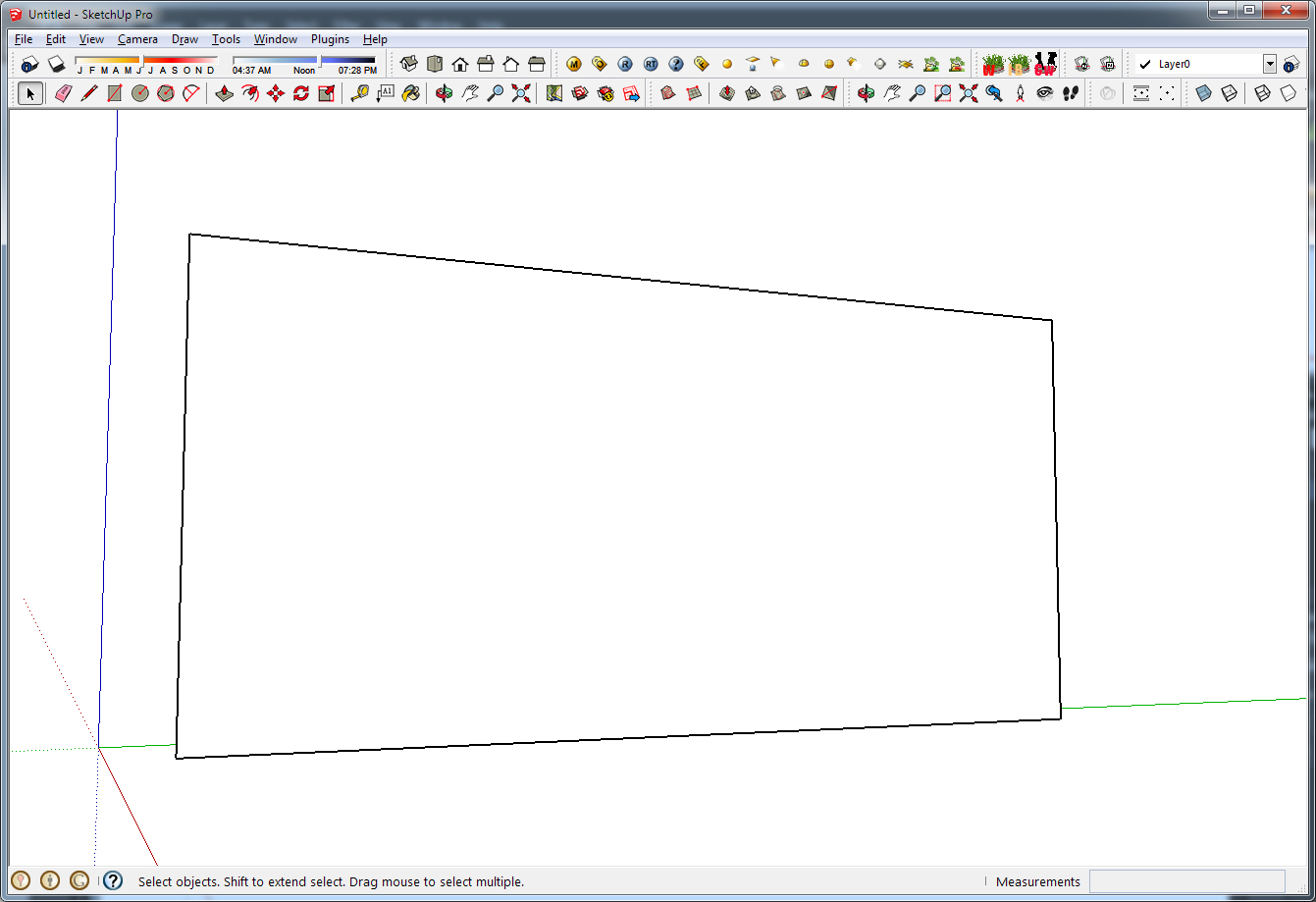Activate the Rectangle drawing tool
1316x902 pixels.
coord(115,93)
